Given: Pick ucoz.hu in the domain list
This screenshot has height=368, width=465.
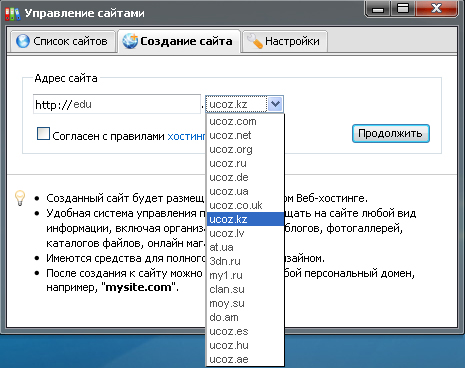Looking at the screenshot, I should point(245,345).
